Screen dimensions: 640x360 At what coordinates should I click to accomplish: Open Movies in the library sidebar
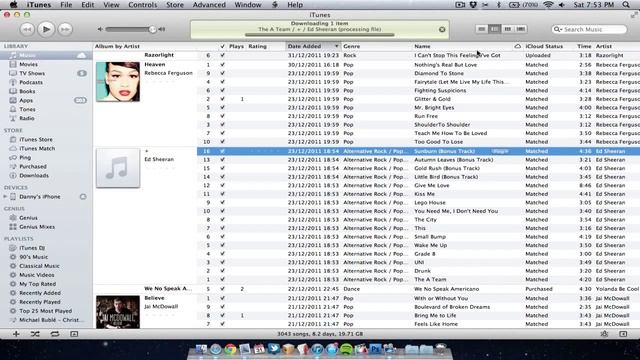click(x=28, y=64)
